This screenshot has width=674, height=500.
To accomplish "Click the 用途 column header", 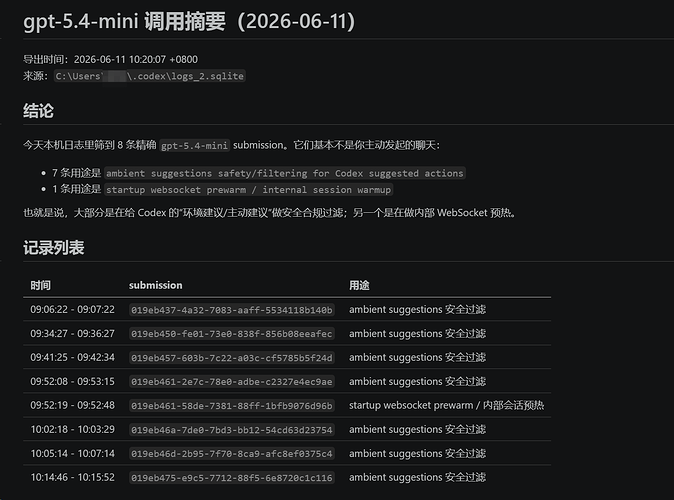I will click(x=359, y=285).
